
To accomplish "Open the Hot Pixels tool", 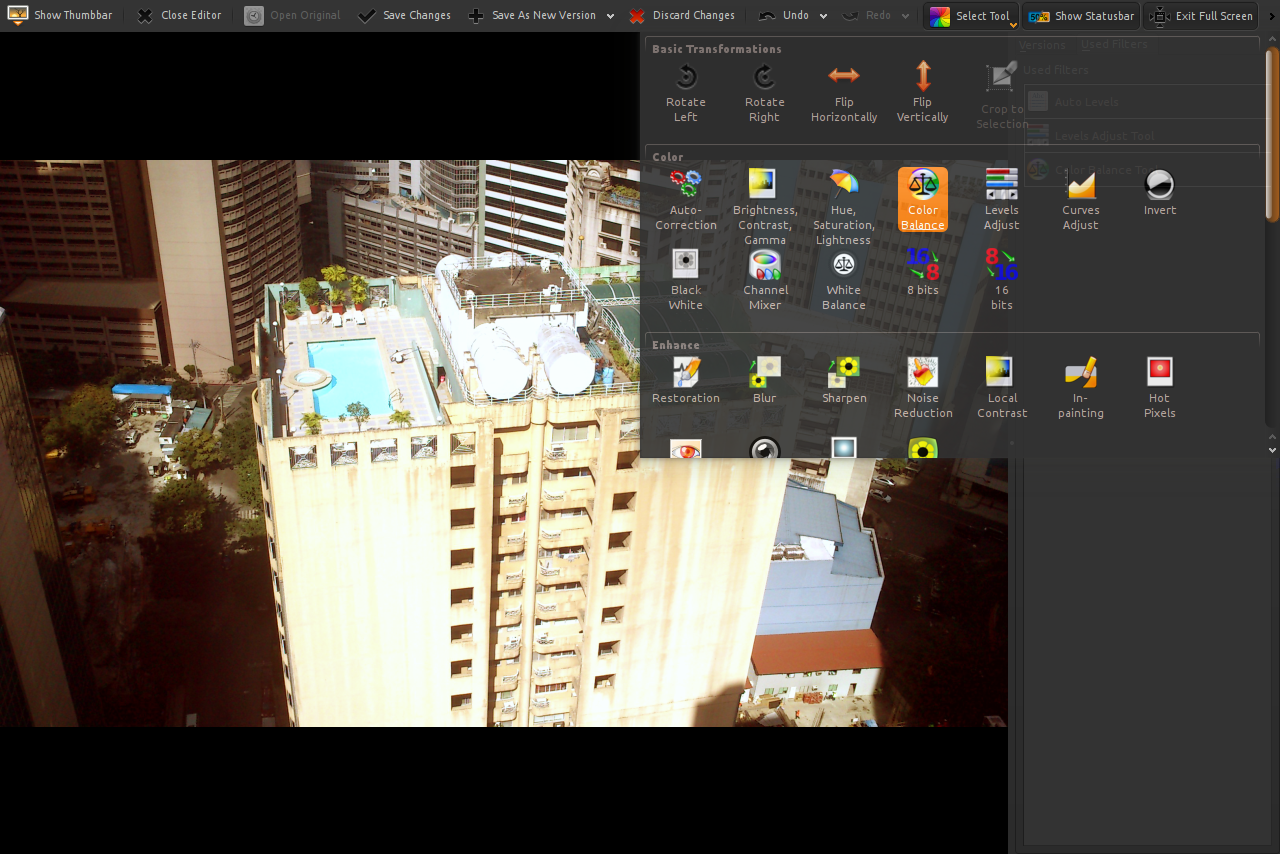I will click(x=1159, y=388).
